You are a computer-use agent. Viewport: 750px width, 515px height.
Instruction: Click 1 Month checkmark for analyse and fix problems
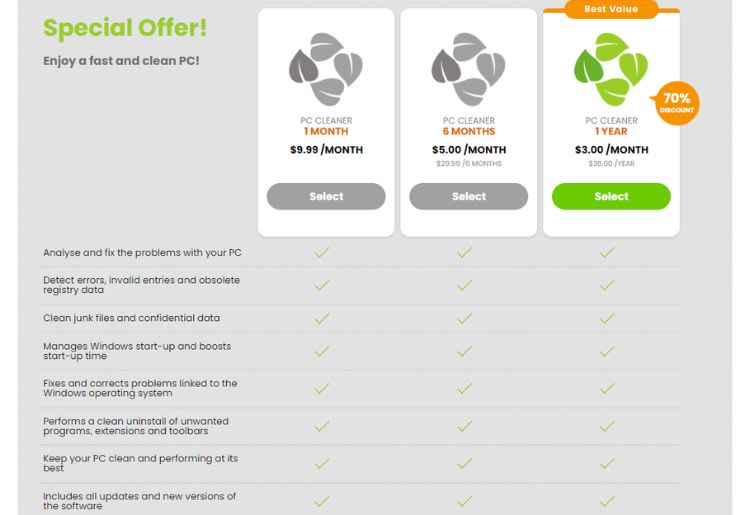[322, 253]
